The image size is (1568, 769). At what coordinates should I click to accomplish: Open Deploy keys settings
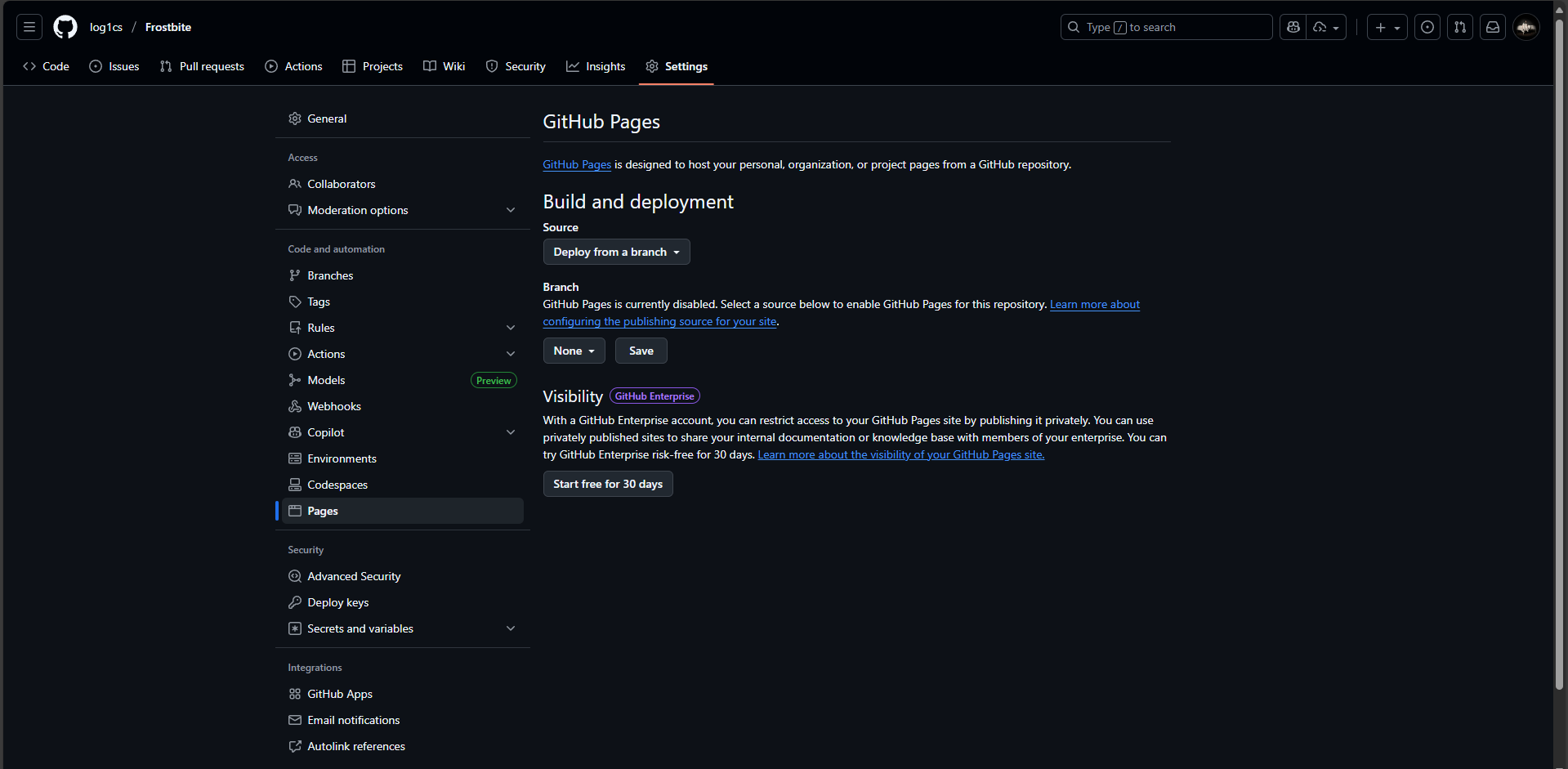click(x=403, y=602)
